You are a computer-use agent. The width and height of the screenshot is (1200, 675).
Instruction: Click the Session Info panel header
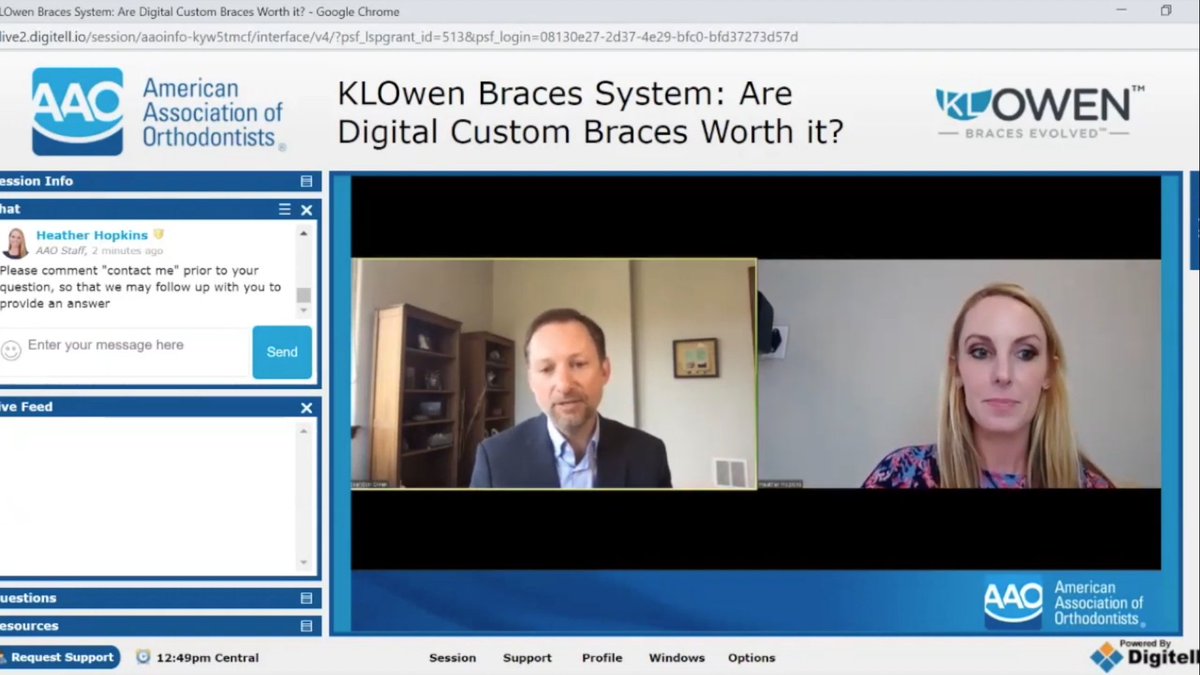pyautogui.click(x=160, y=181)
